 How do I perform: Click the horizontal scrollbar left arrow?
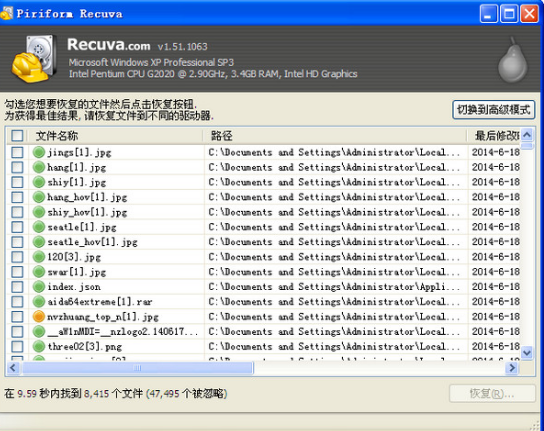(13, 367)
